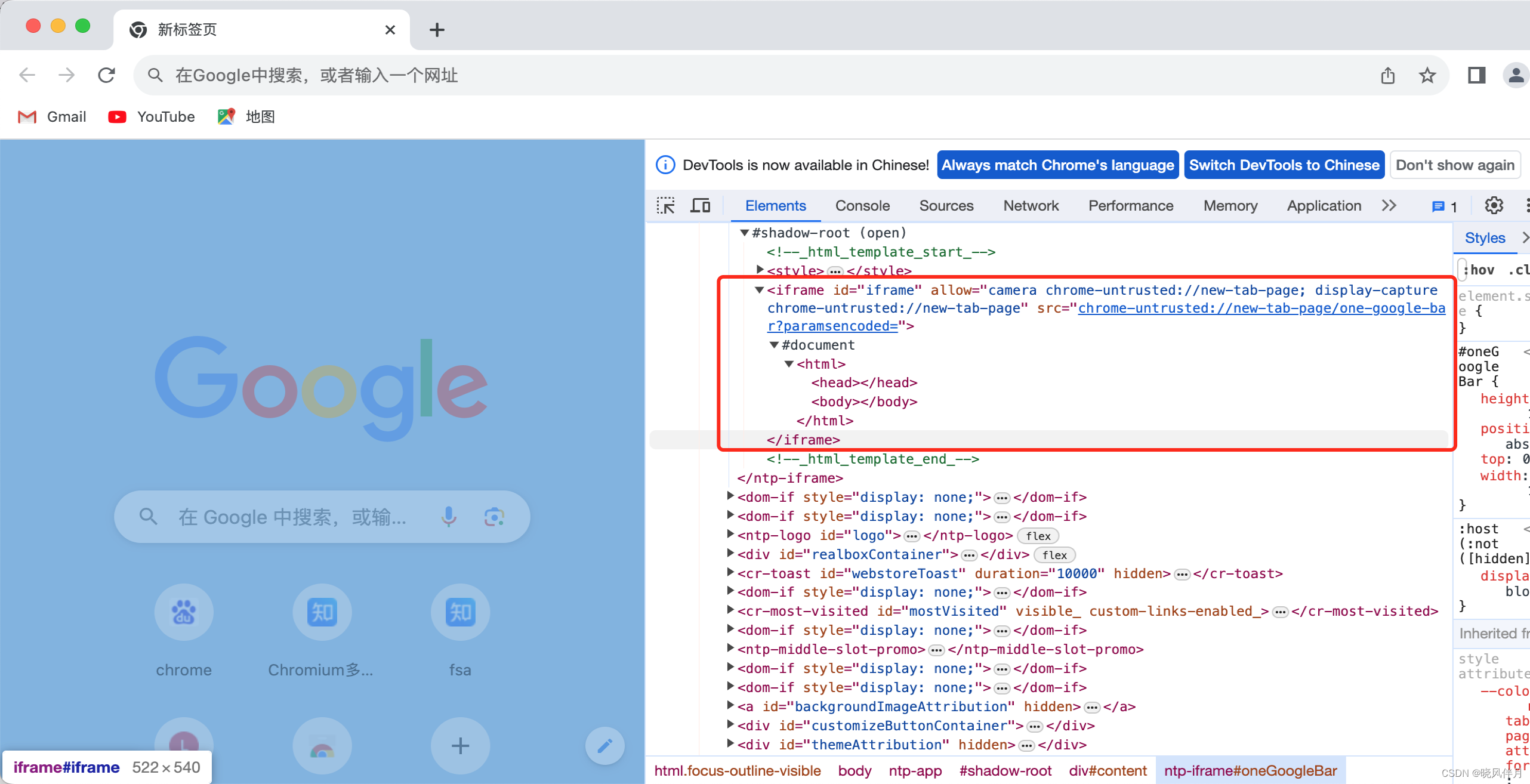Viewport: 1530px width, 784px height.
Task: Toggle the device toolbar icon
Action: click(700, 206)
